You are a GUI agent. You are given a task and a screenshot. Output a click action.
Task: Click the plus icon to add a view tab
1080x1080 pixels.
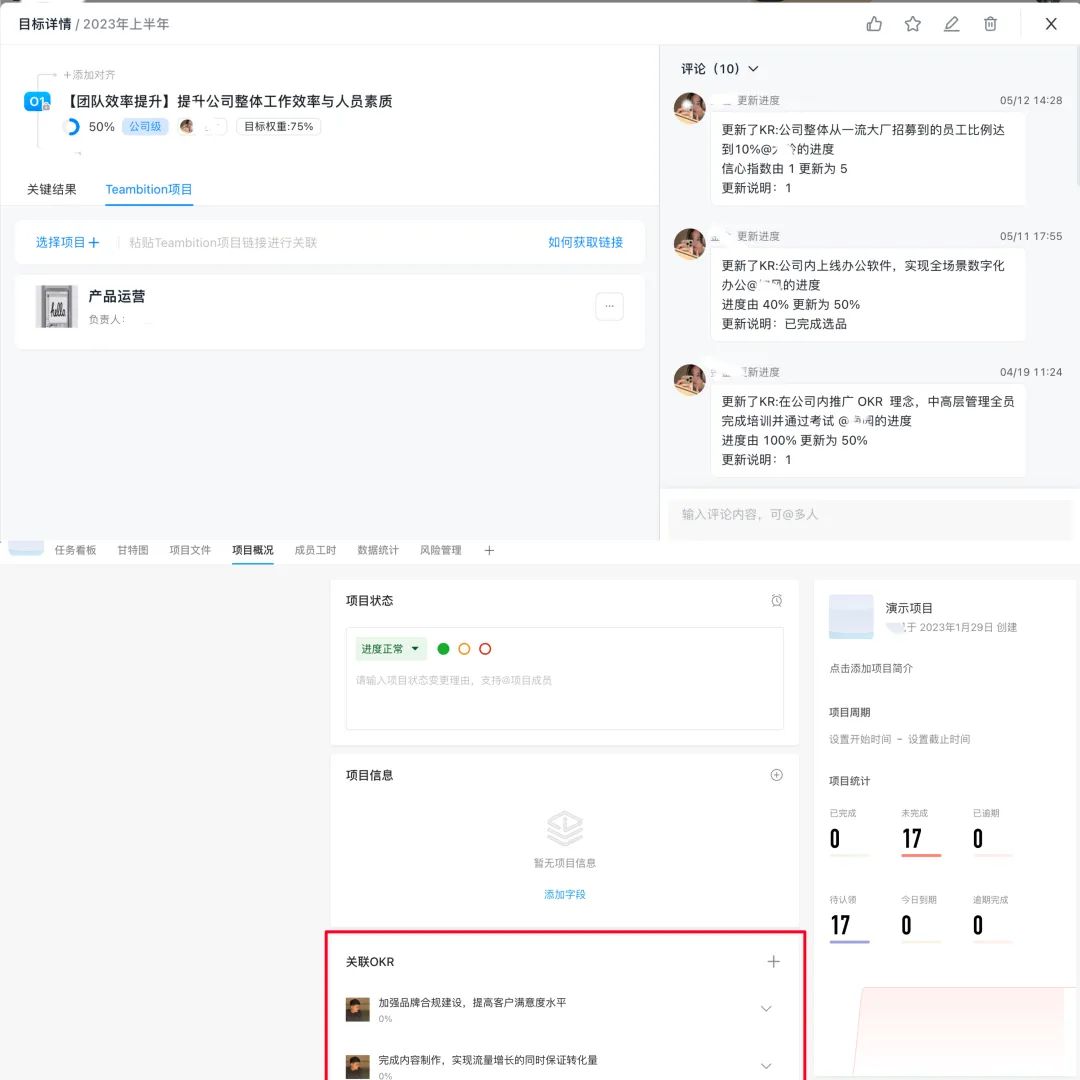(x=489, y=550)
